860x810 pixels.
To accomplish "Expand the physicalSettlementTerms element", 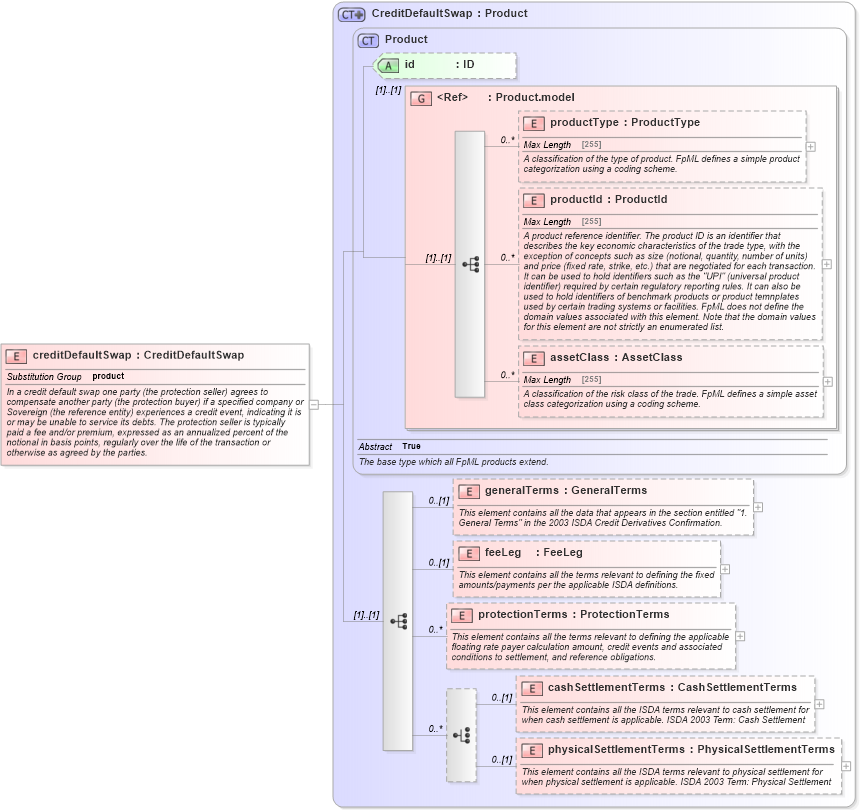I will pyautogui.click(x=846, y=766).
